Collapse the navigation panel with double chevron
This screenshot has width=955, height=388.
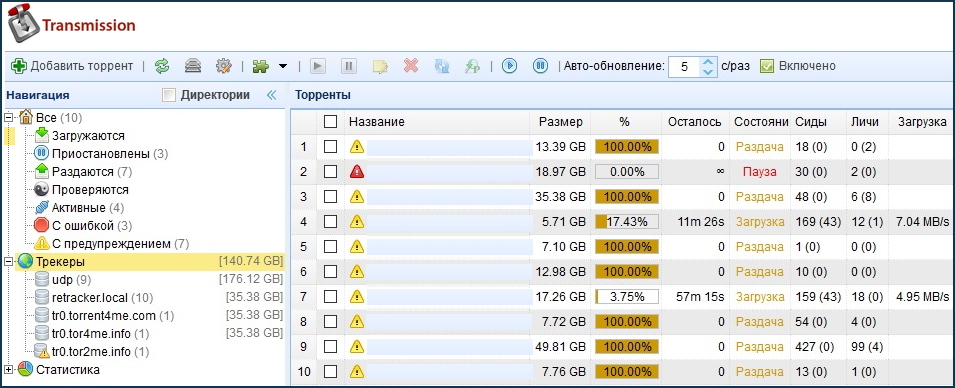[x=272, y=95]
